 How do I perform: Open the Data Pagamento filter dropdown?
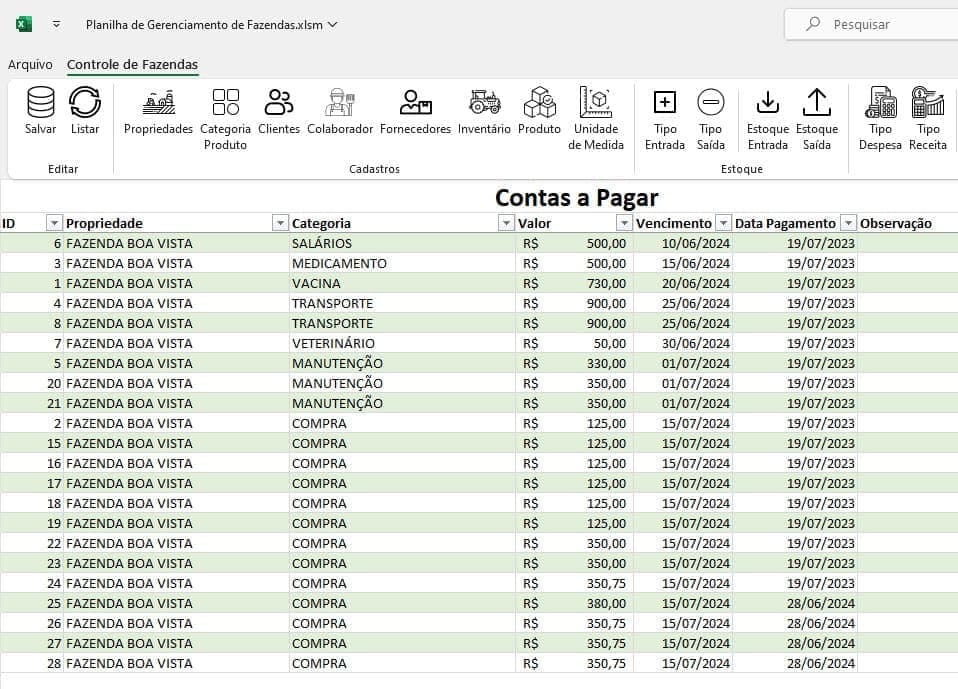(849, 223)
